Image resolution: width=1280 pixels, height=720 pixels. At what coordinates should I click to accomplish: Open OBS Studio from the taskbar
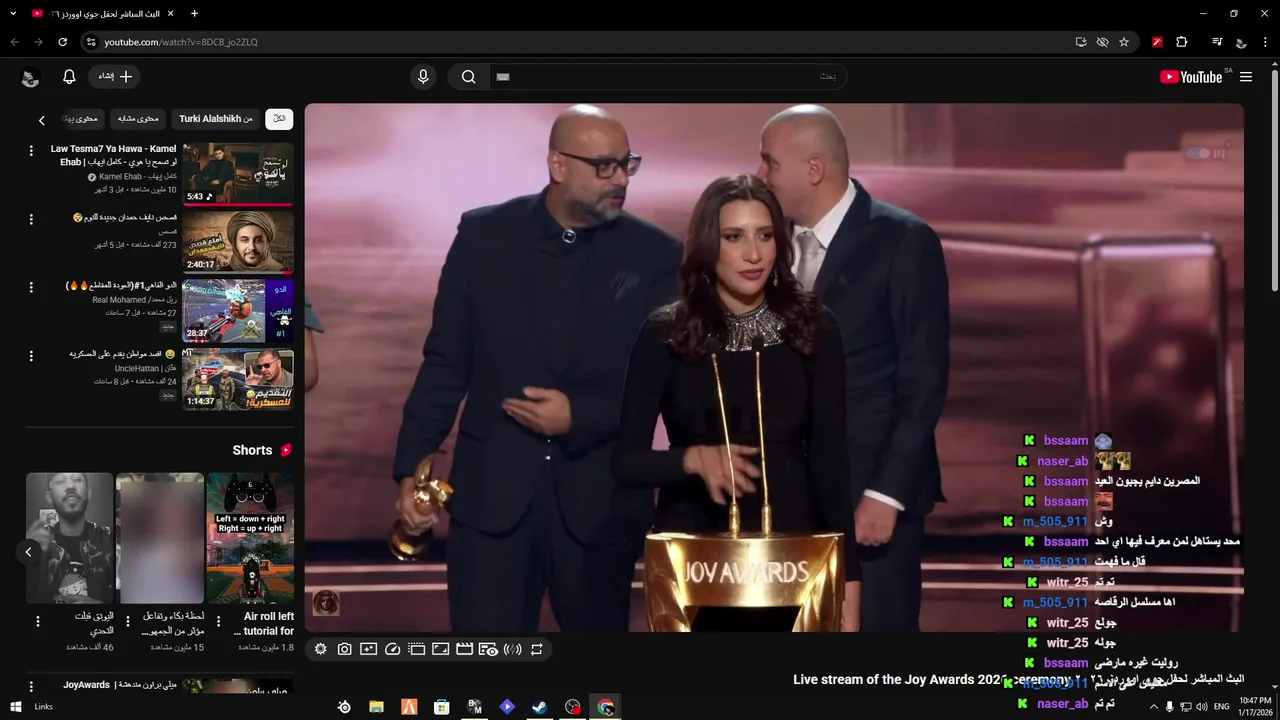[x=572, y=707]
